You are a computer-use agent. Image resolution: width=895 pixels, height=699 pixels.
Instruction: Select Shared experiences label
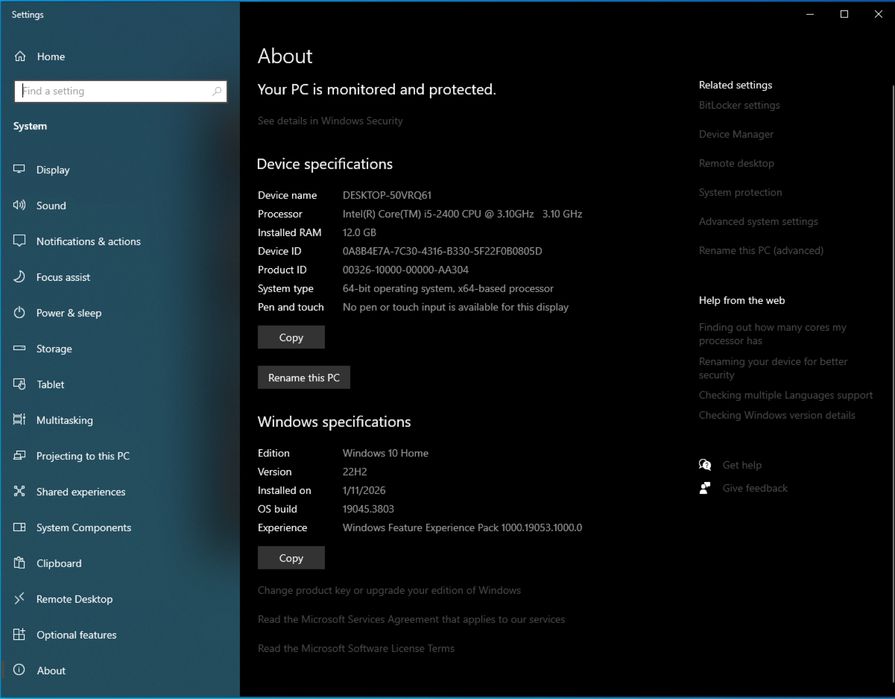point(81,492)
